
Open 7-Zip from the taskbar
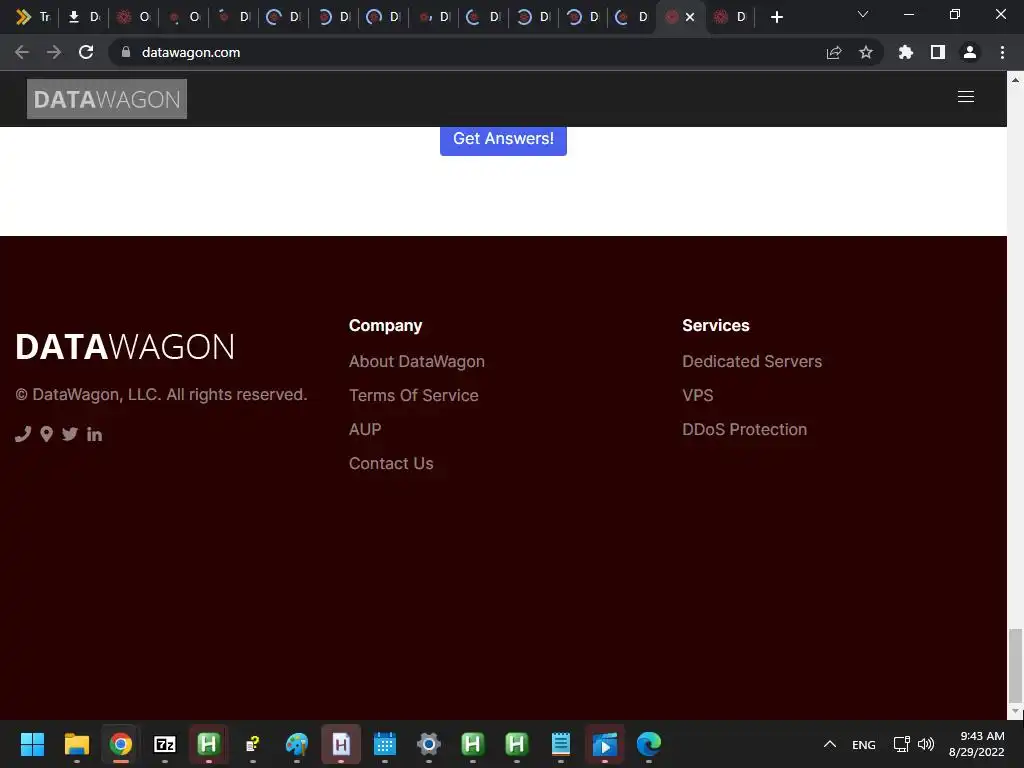pyautogui.click(x=165, y=744)
